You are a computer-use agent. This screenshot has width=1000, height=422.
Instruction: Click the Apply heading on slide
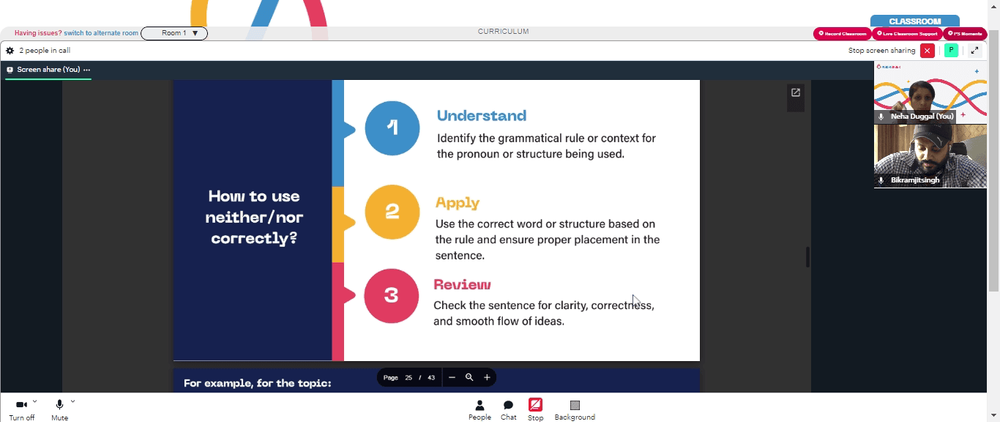pyautogui.click(x=457, y=203)
